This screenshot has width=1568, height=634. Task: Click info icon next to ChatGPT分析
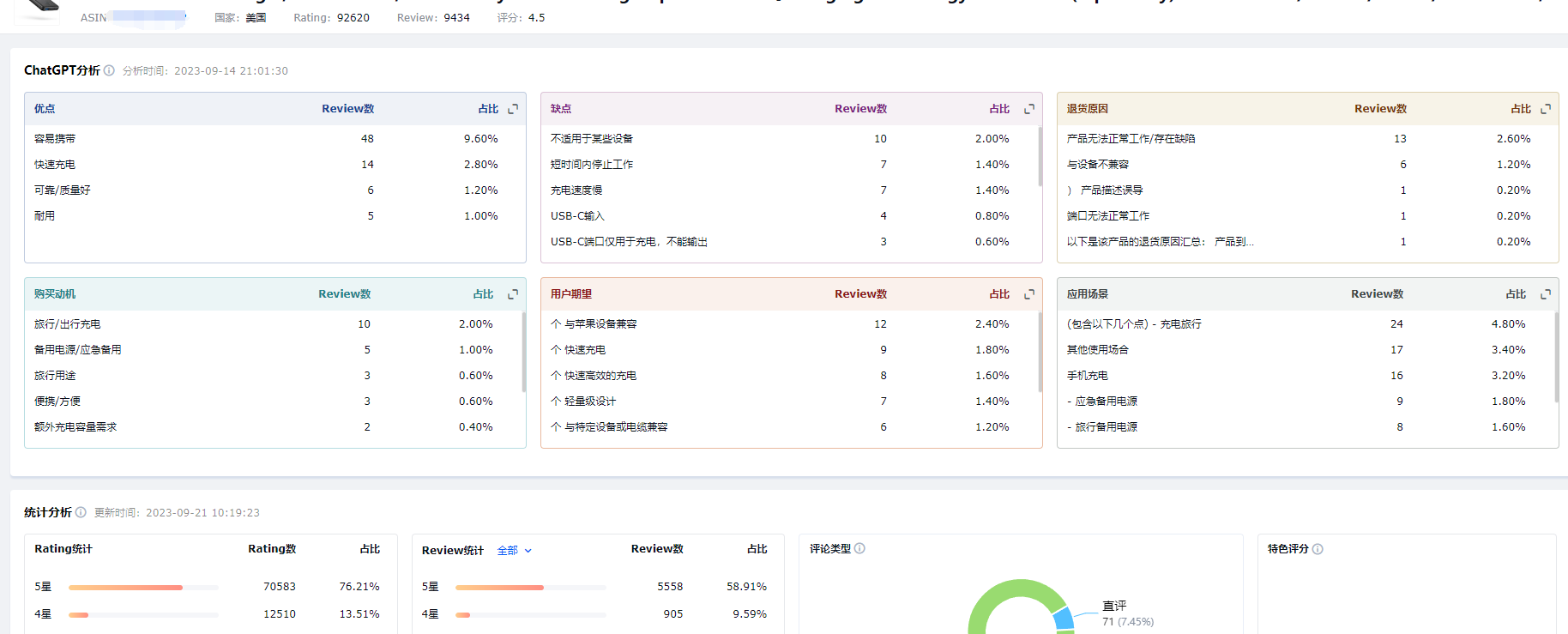tap(109, 70)
